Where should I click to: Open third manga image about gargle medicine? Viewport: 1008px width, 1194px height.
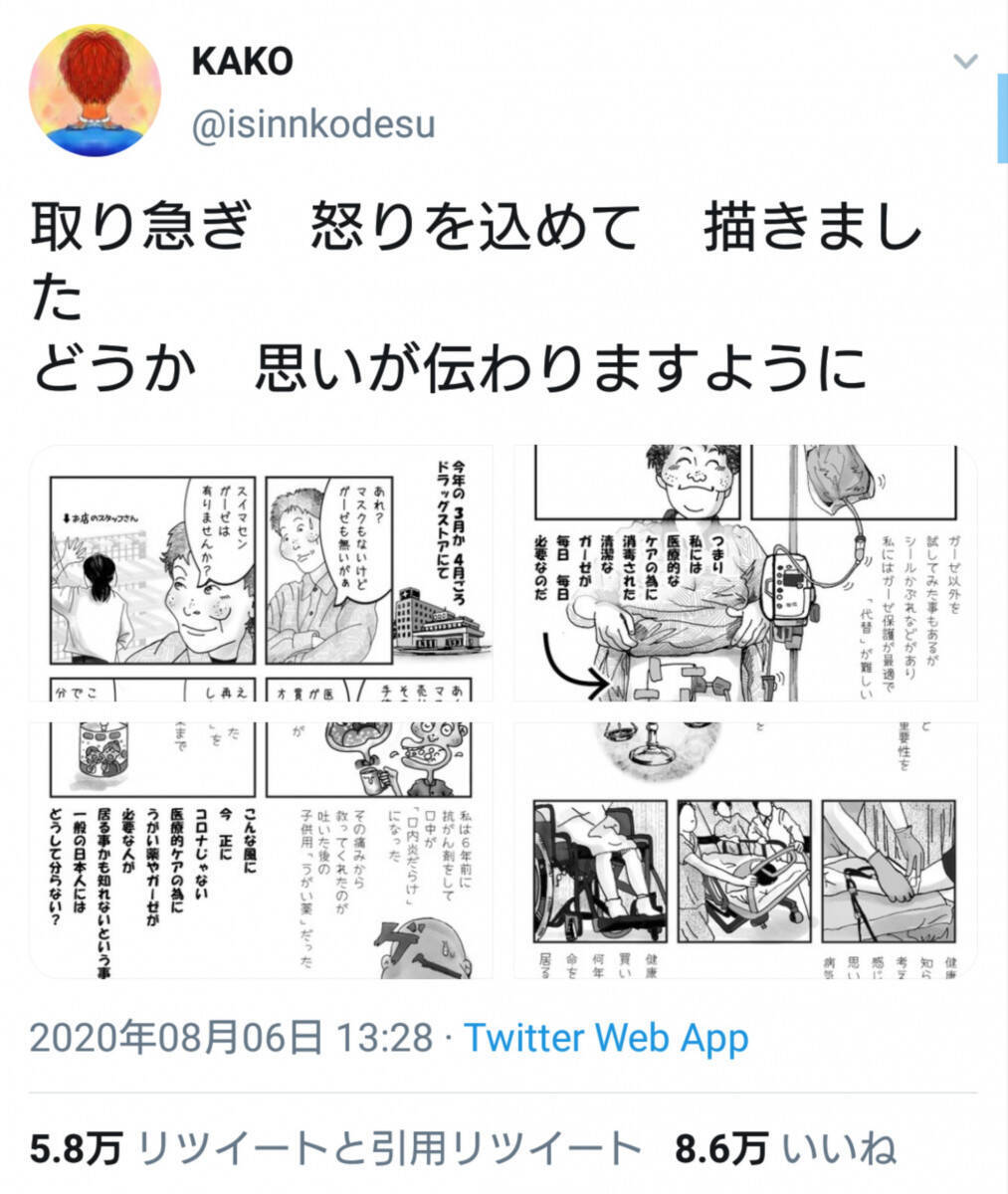pyautogui.click(x=262, y=850)
